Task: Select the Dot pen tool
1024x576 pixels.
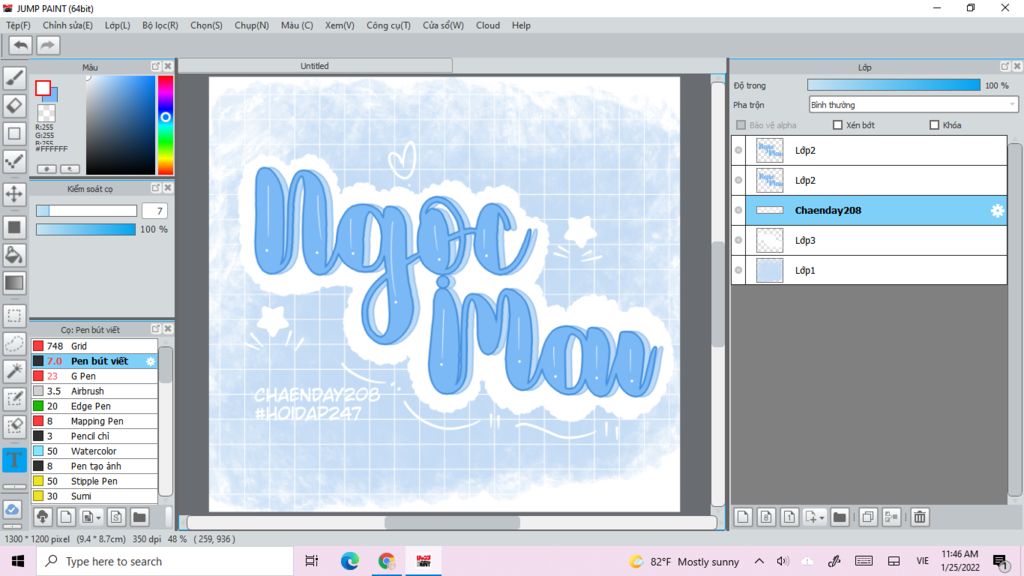Action: 14,161
